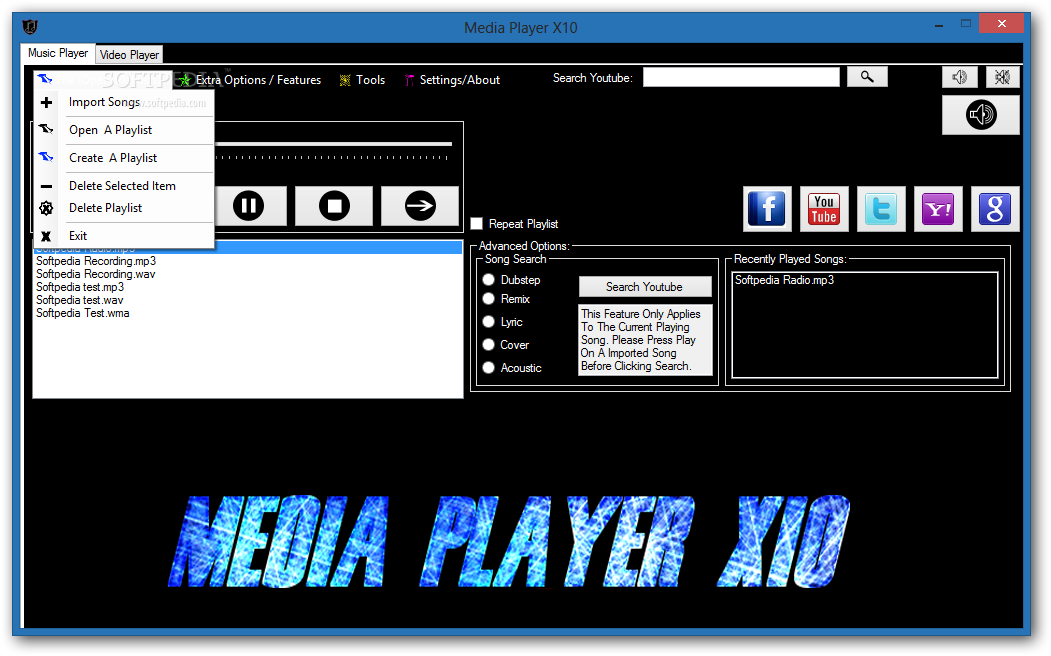1051x656 pixels.
Task: Click the magnifier search YouTube button
Action: click(x=867, y=77)
